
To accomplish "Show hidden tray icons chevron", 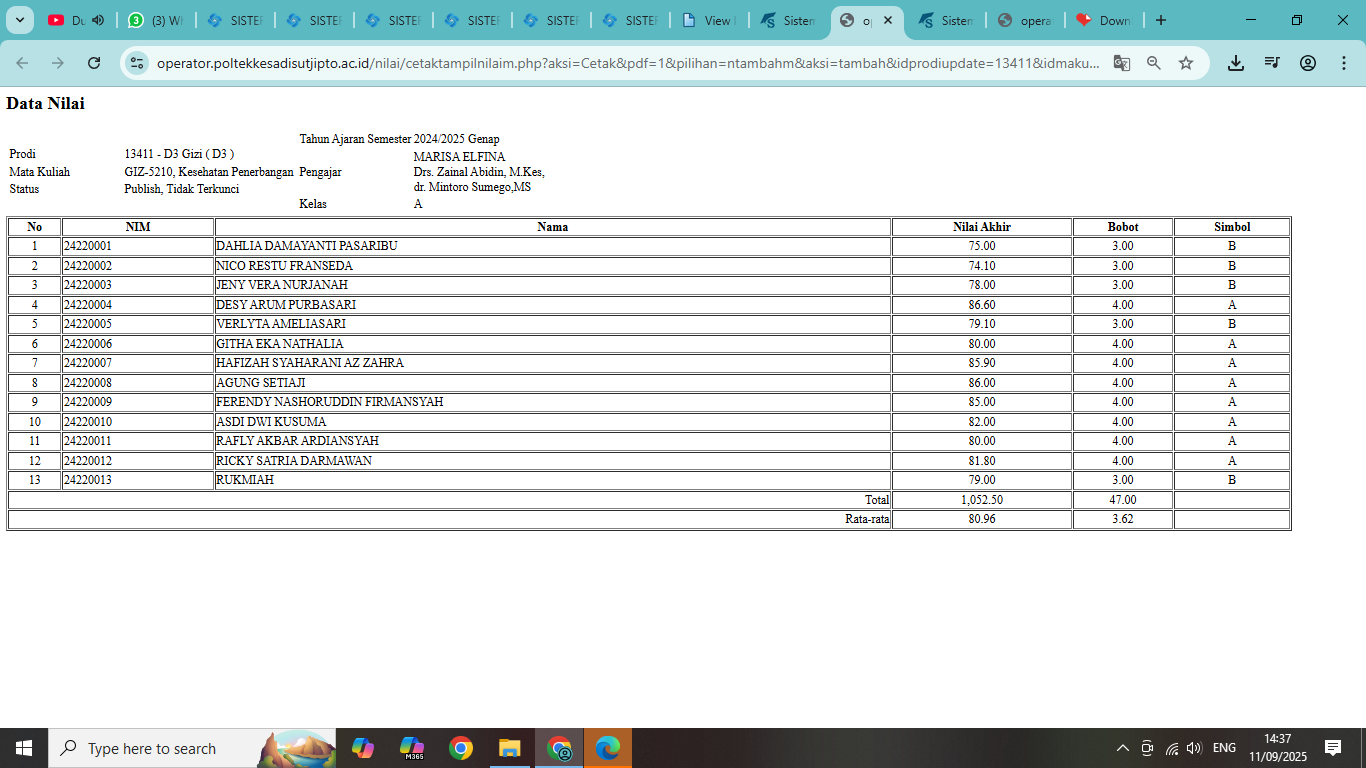I will [1123, 748].
